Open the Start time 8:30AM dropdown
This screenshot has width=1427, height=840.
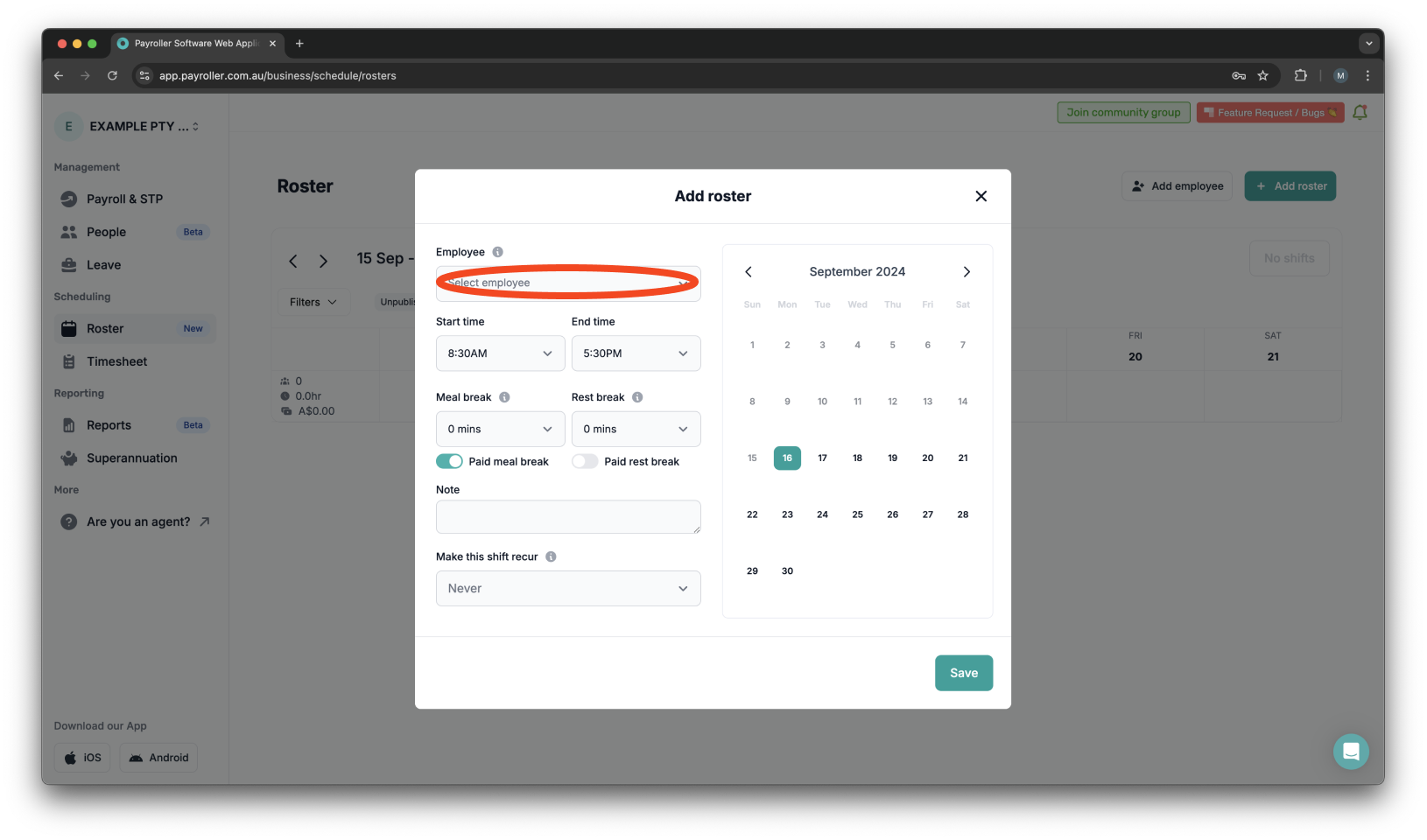pyautogui.click(x=500, y=353)
